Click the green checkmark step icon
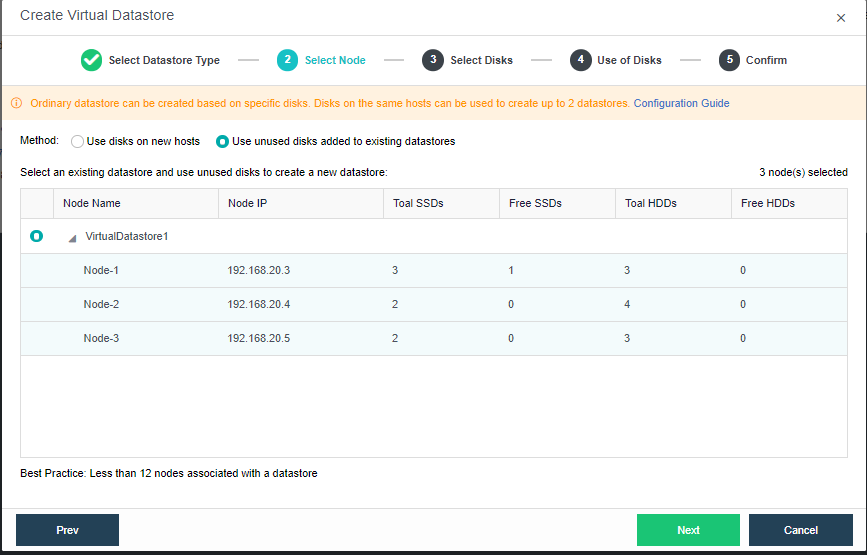The image size is (867, 555). [x=91, y=60]
